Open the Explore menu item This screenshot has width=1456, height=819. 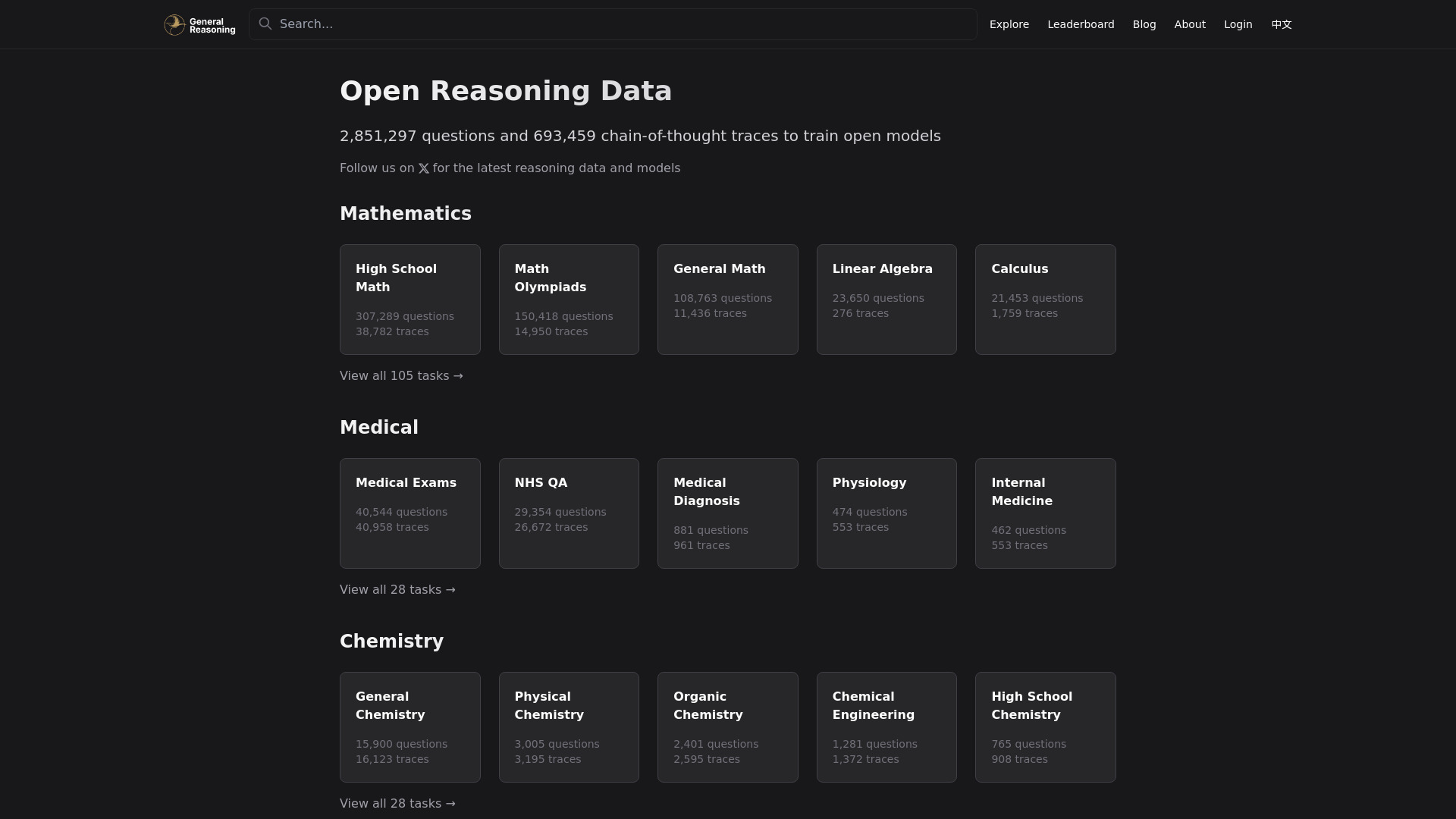(x=1009, y=24)
